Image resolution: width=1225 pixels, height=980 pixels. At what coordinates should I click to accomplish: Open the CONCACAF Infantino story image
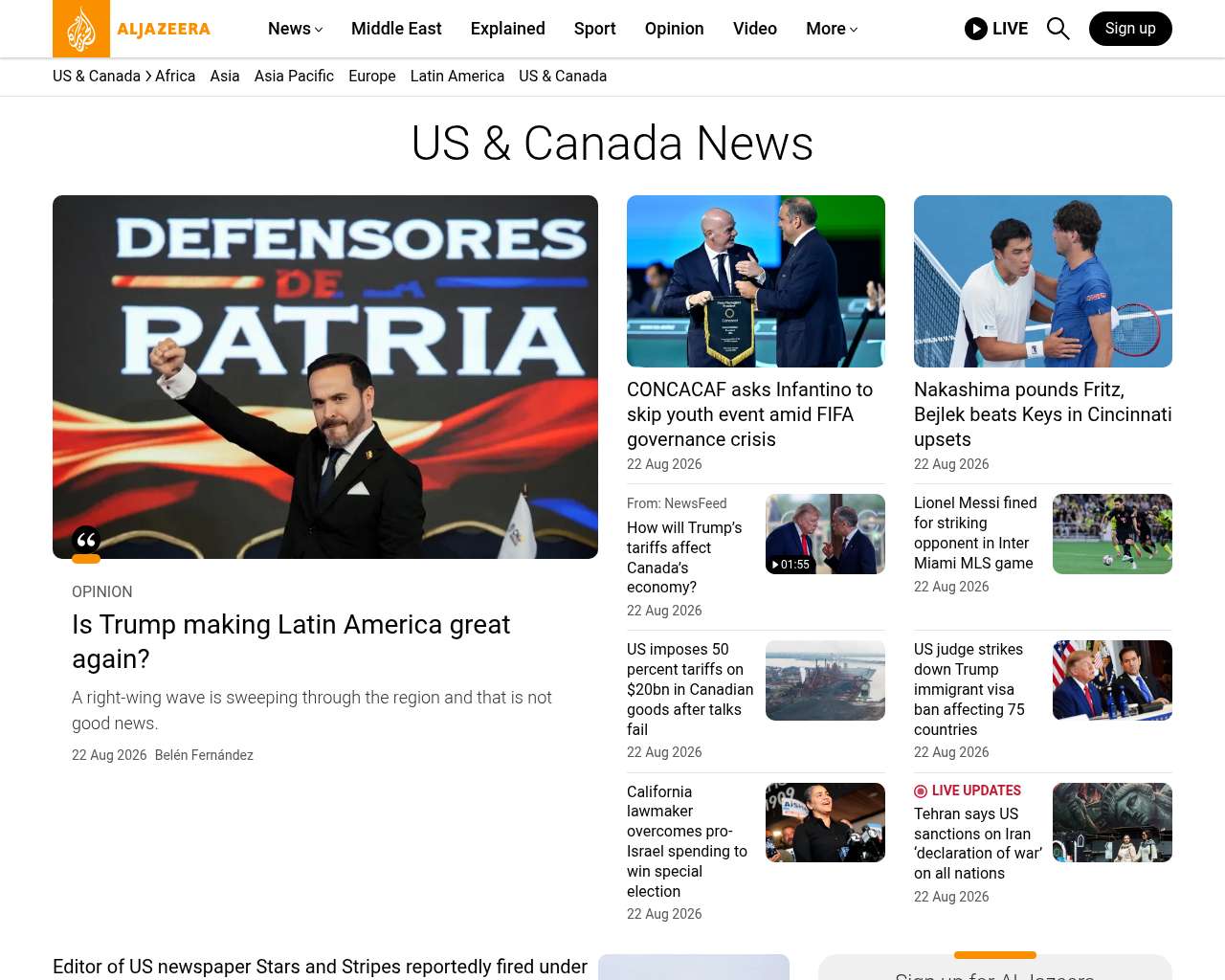point(756,281)
